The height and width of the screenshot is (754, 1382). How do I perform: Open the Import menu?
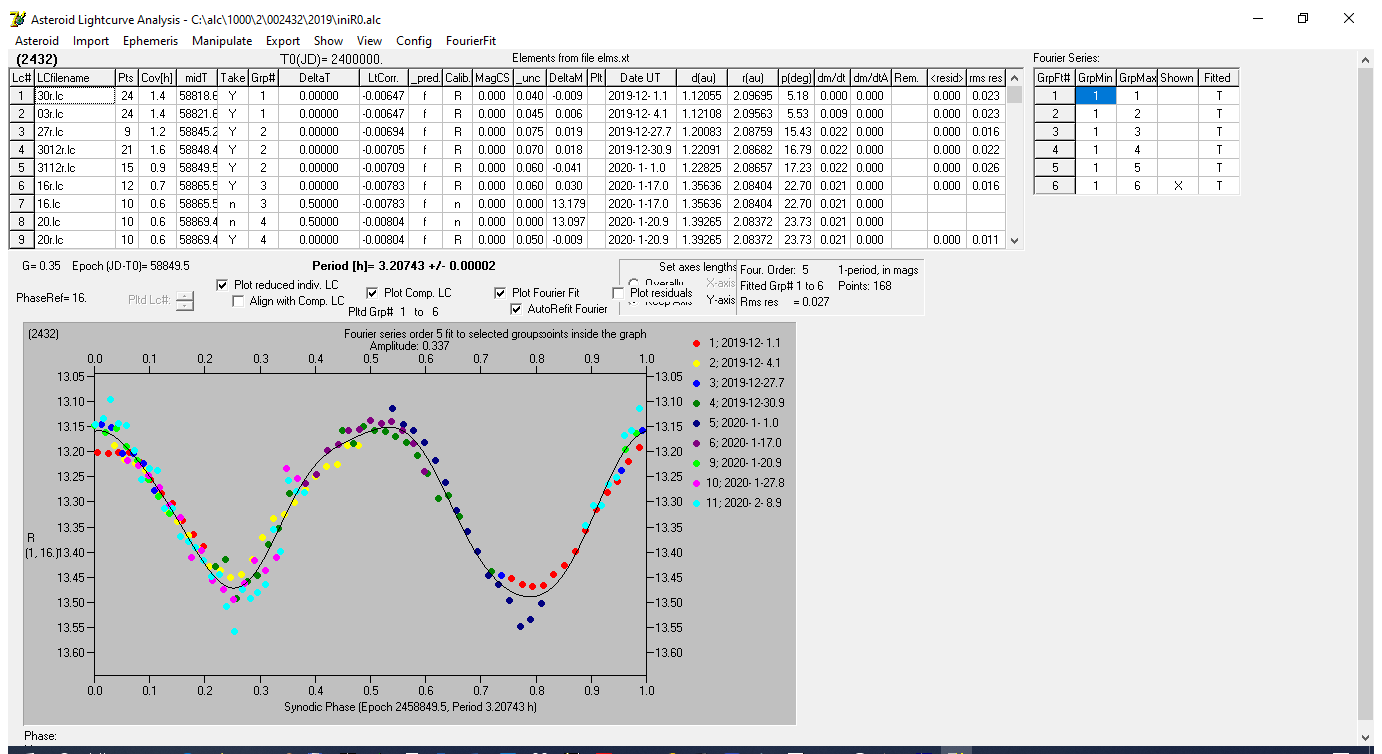(x=91, y=41)
